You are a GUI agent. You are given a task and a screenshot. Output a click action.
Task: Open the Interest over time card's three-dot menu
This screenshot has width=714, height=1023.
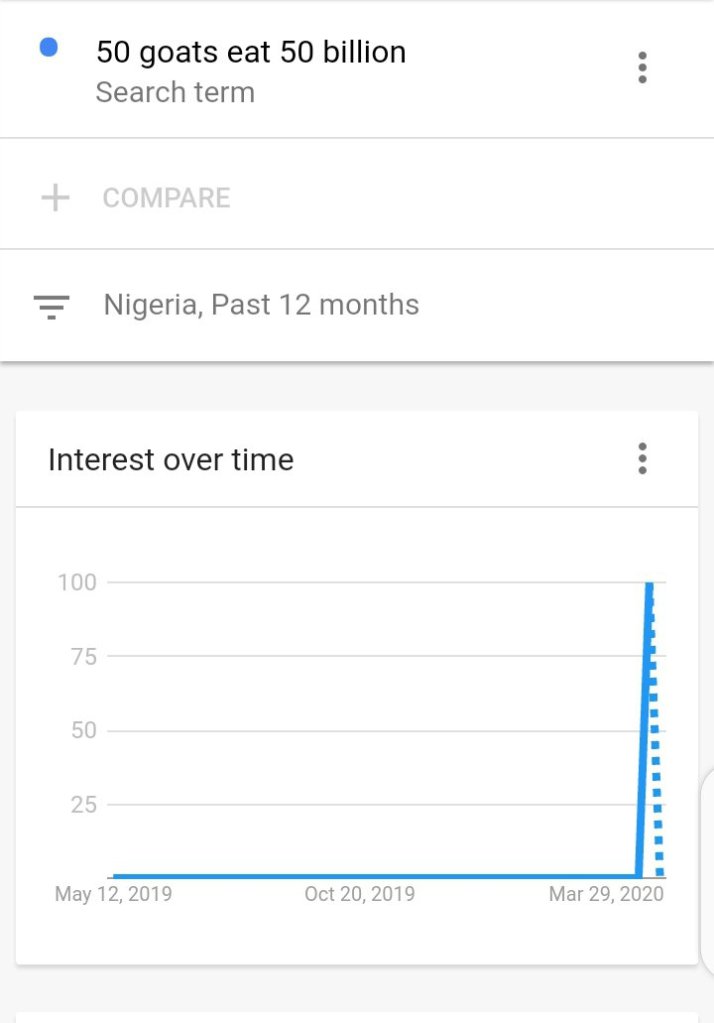coord(642,459)
